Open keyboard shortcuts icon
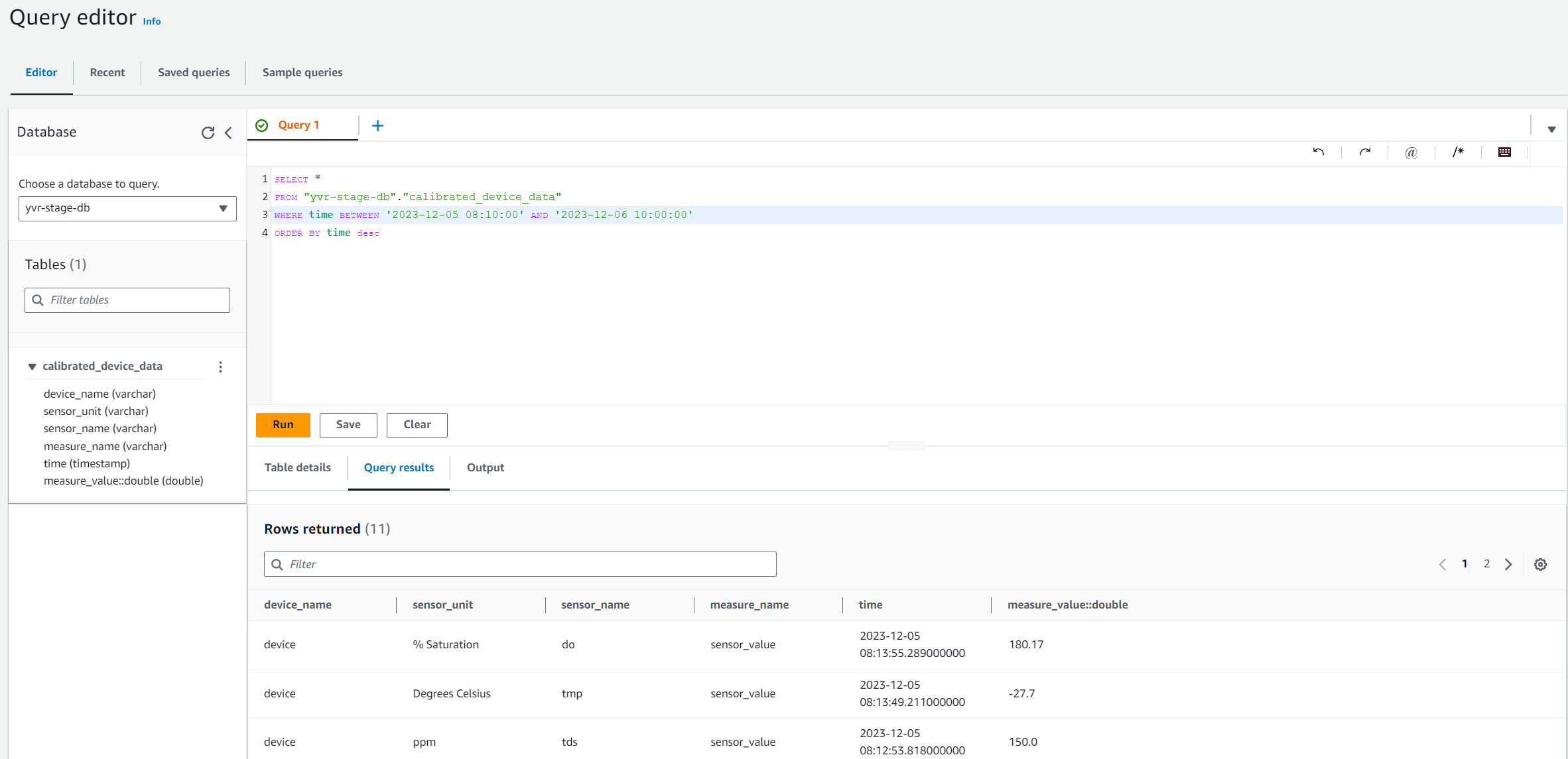The height and width of the screenshot is (759, 1568). click(x=1504, y=152)
